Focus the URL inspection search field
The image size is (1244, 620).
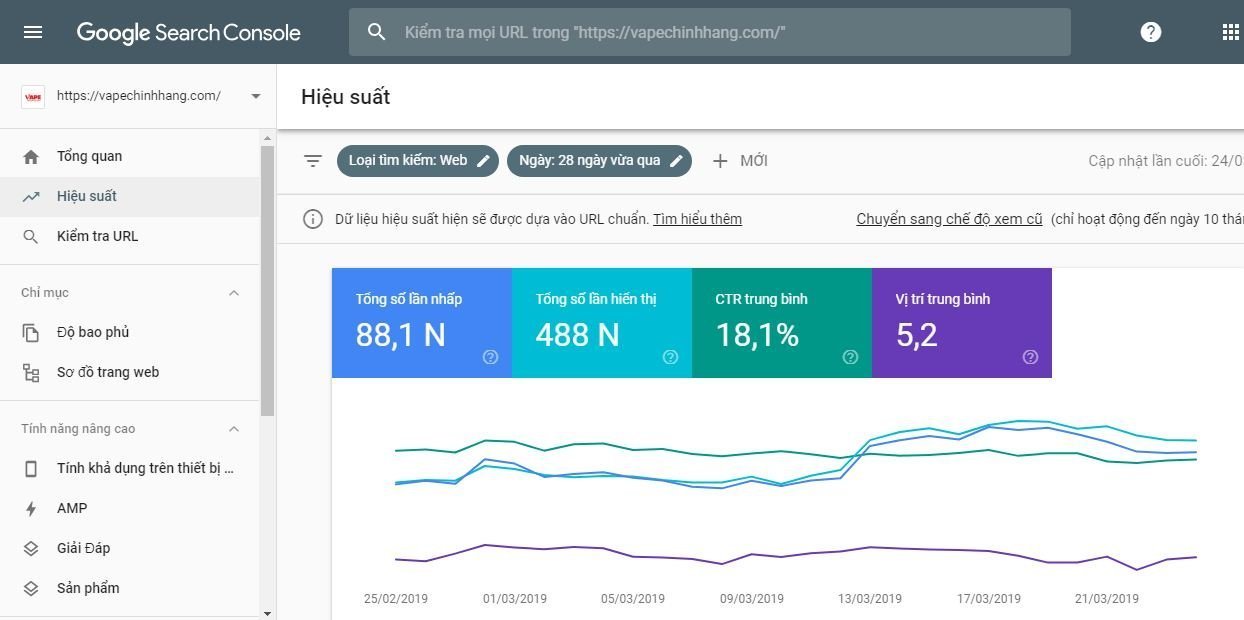click(710, 32)
